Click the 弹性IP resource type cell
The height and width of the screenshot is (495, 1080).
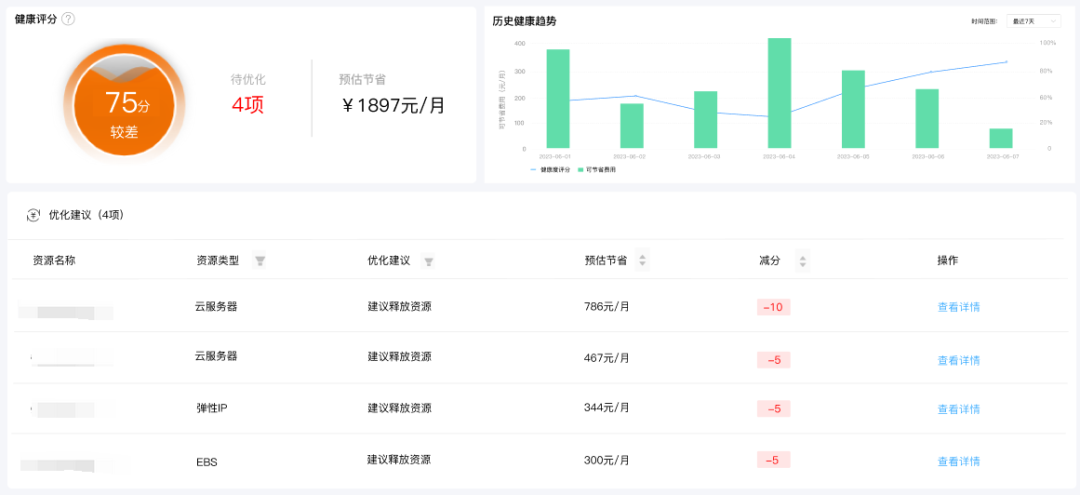tap(212, 408)
